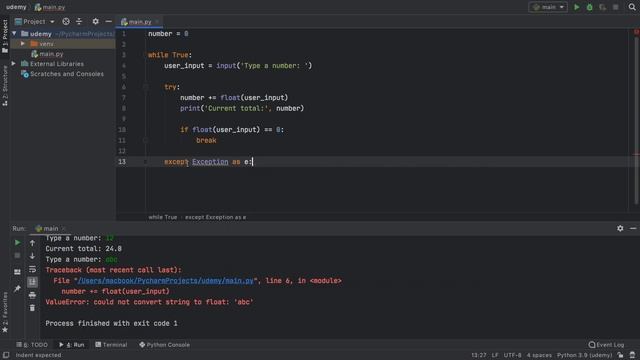Click the restore layout icon in Run panel
Screen dimensions: 640x360
tap(17, 272)
